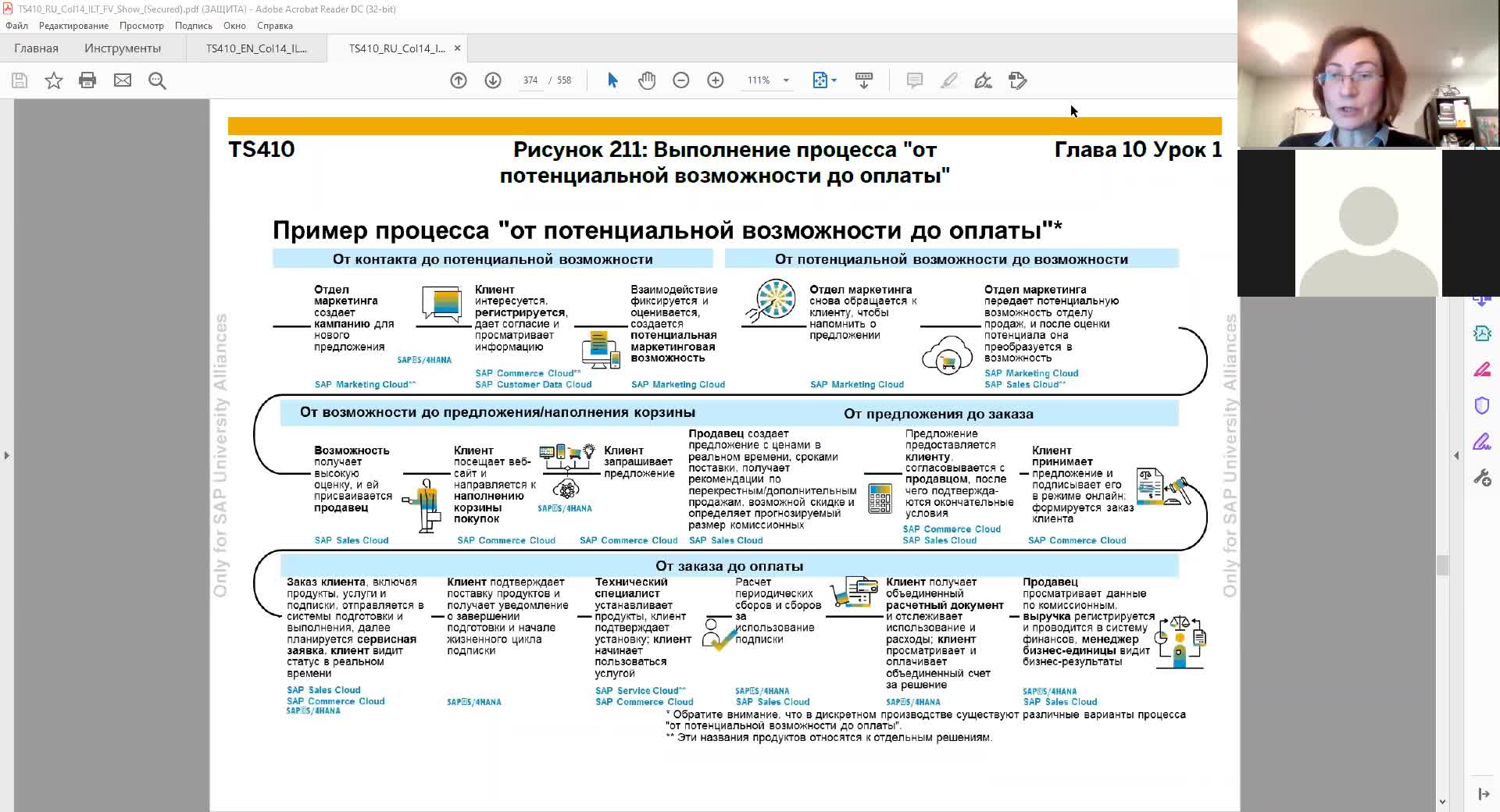Open the Подпись menu
Screen dimensions: 1500x812
(194, 26)
